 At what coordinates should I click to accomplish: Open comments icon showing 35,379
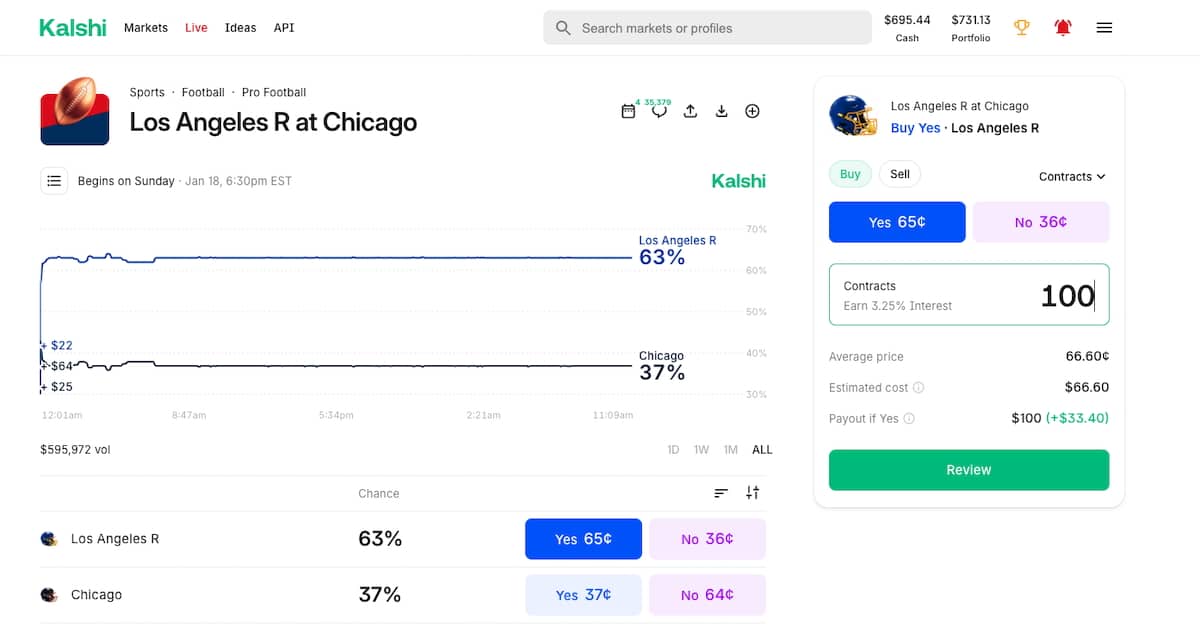pyautogui.click(x=659, y=110)
